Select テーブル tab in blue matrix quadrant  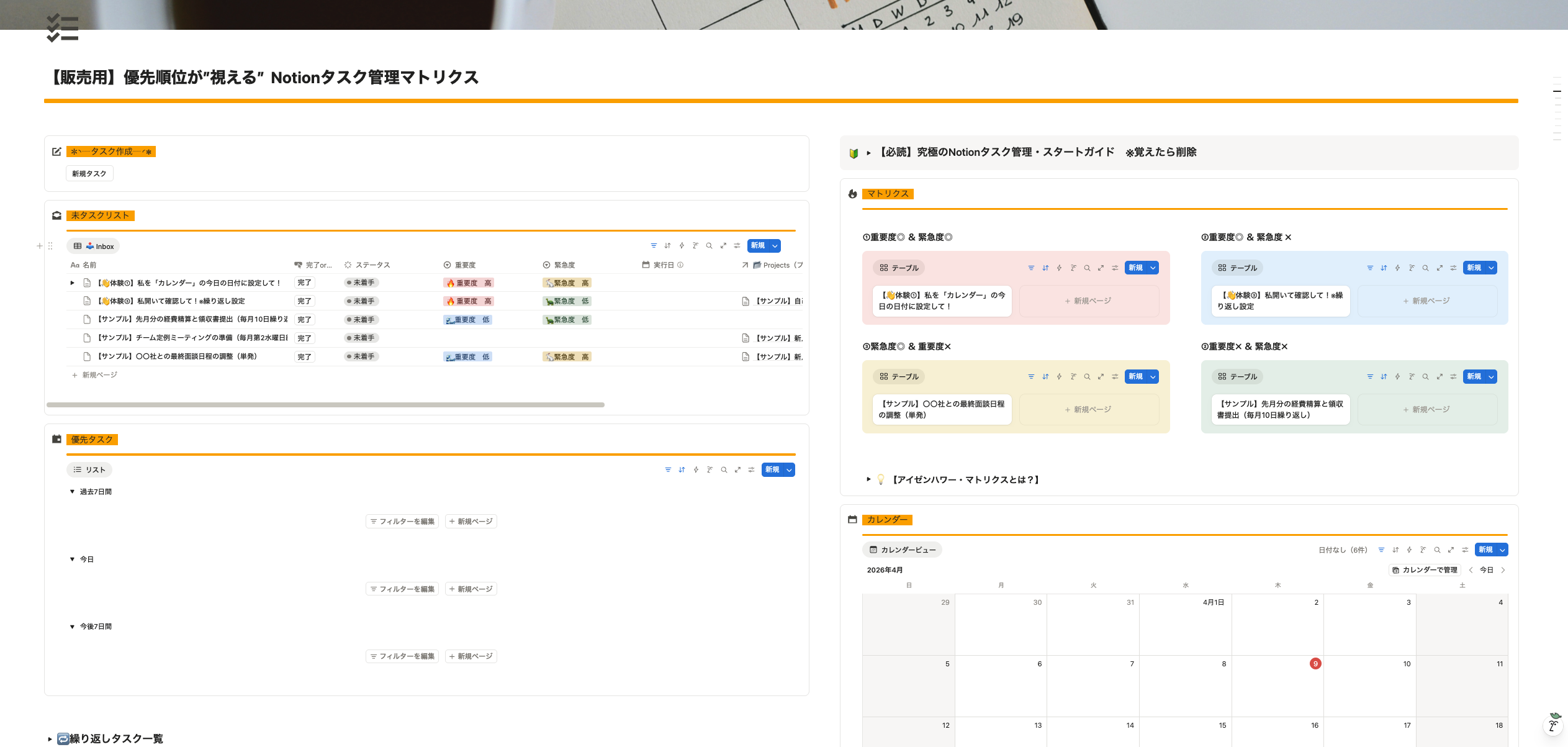click(x=1237, y=268)
